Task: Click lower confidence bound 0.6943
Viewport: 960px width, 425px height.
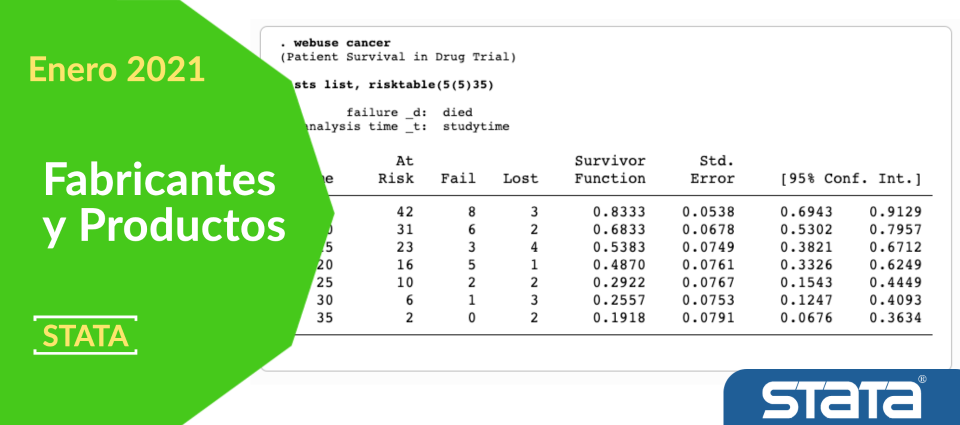Action: pos(806,212)
